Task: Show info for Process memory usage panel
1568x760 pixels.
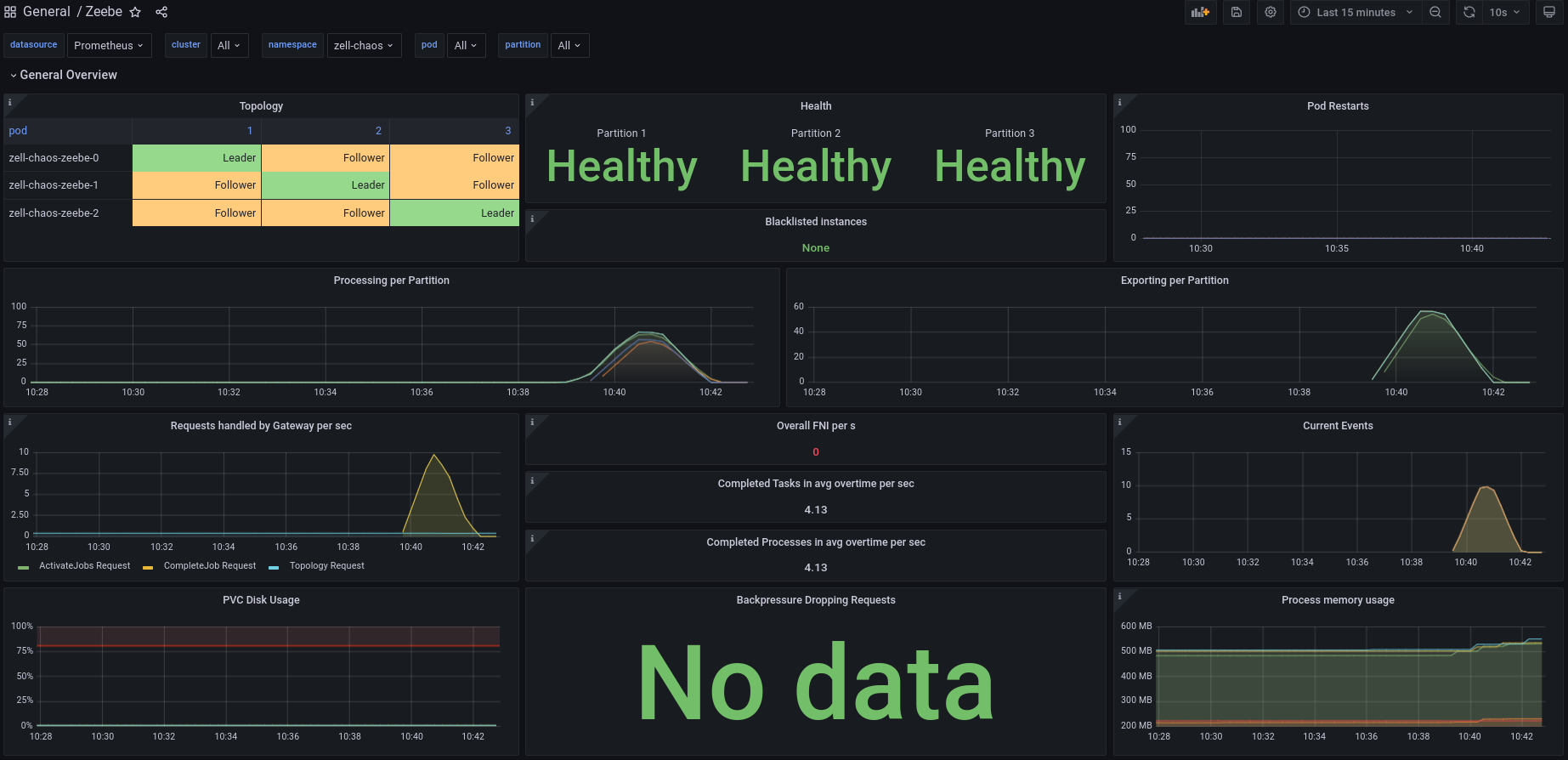Action: tap(1120, 596)
